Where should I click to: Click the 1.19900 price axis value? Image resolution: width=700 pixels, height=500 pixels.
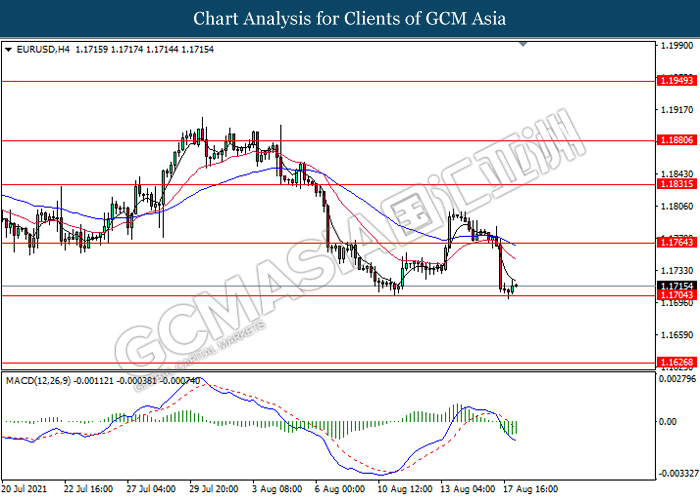click(x=677, y=46)
